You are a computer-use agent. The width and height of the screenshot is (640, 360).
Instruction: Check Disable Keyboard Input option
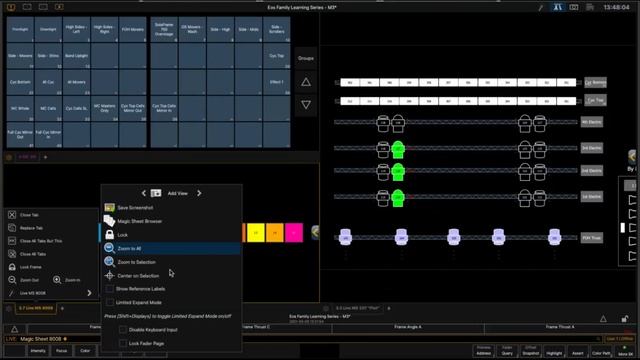pyautogui.click(x=122, y=329)
